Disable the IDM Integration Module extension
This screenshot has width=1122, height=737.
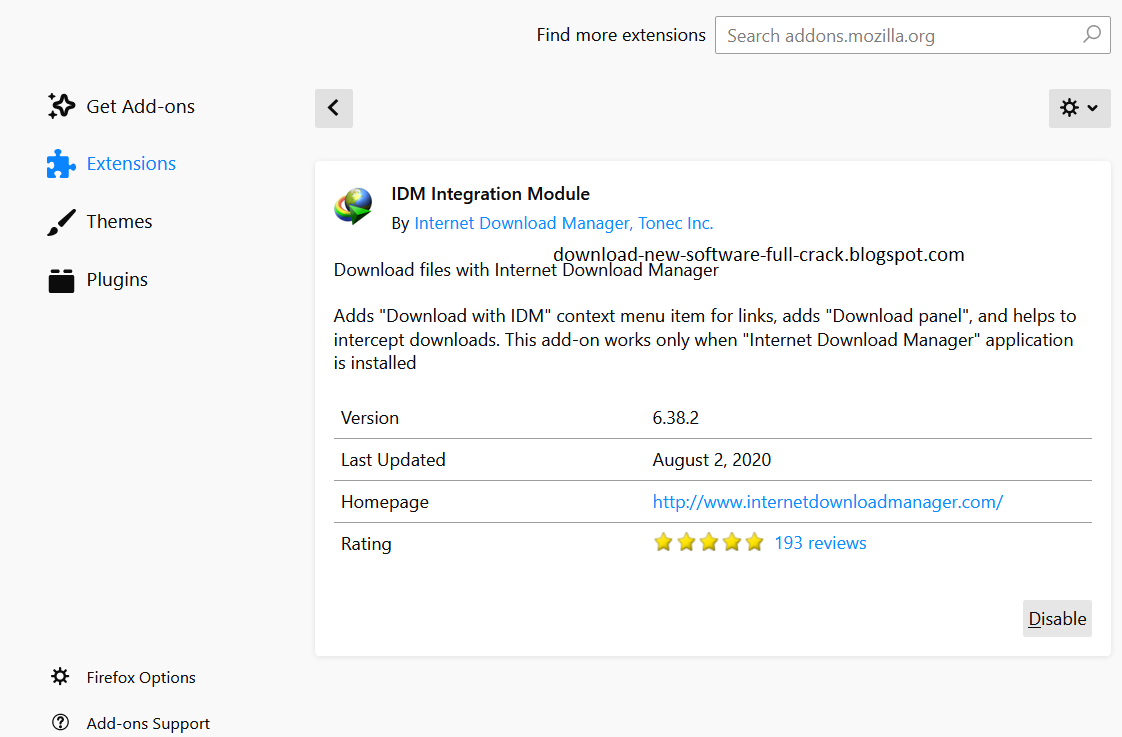point(1057,618)
